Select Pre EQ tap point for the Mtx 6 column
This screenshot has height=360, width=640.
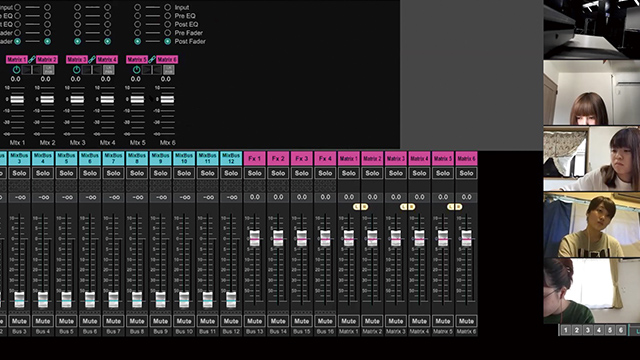tap(167, 16)
